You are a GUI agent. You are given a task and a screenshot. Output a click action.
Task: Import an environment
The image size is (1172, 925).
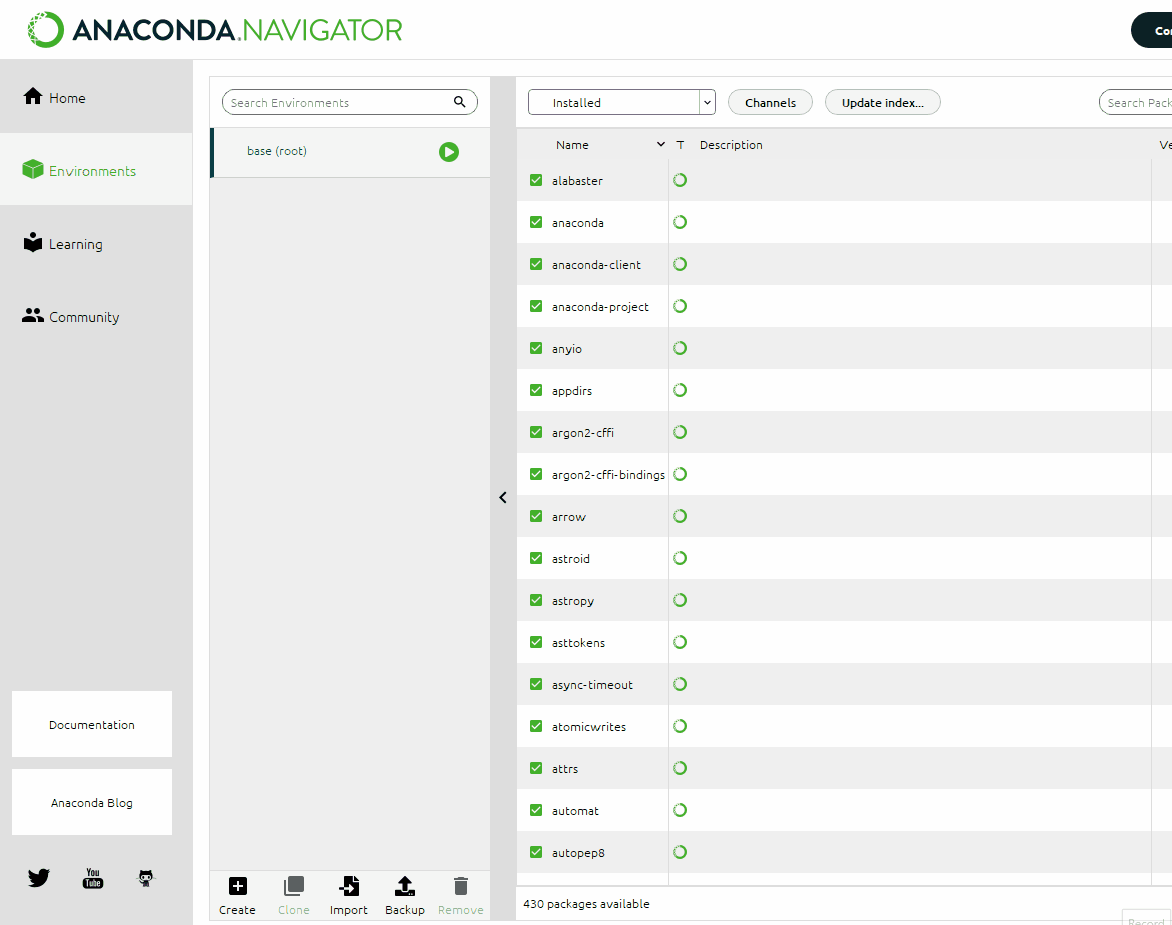coord(348,896)
